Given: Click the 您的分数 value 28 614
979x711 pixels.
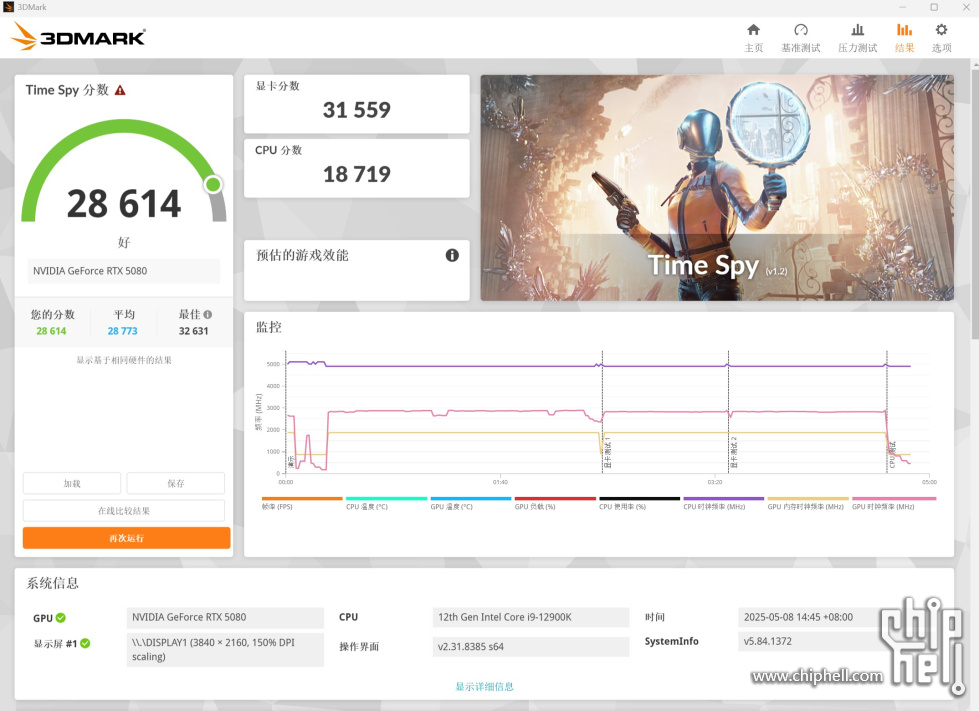Looking at the screenshot, I should coord(51,331).
